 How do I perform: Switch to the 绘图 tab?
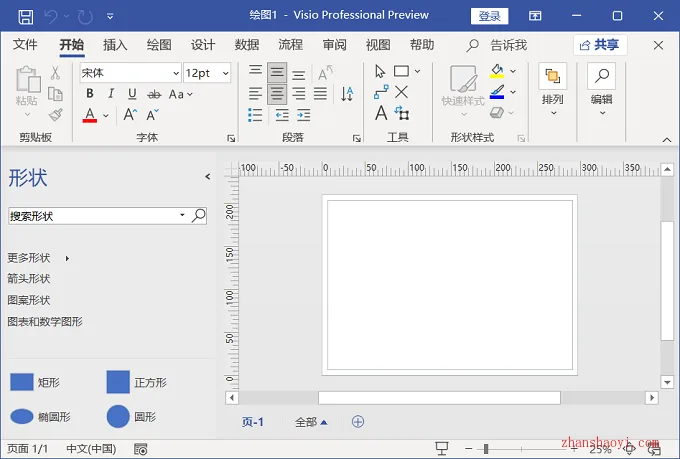tap(159, 44)
